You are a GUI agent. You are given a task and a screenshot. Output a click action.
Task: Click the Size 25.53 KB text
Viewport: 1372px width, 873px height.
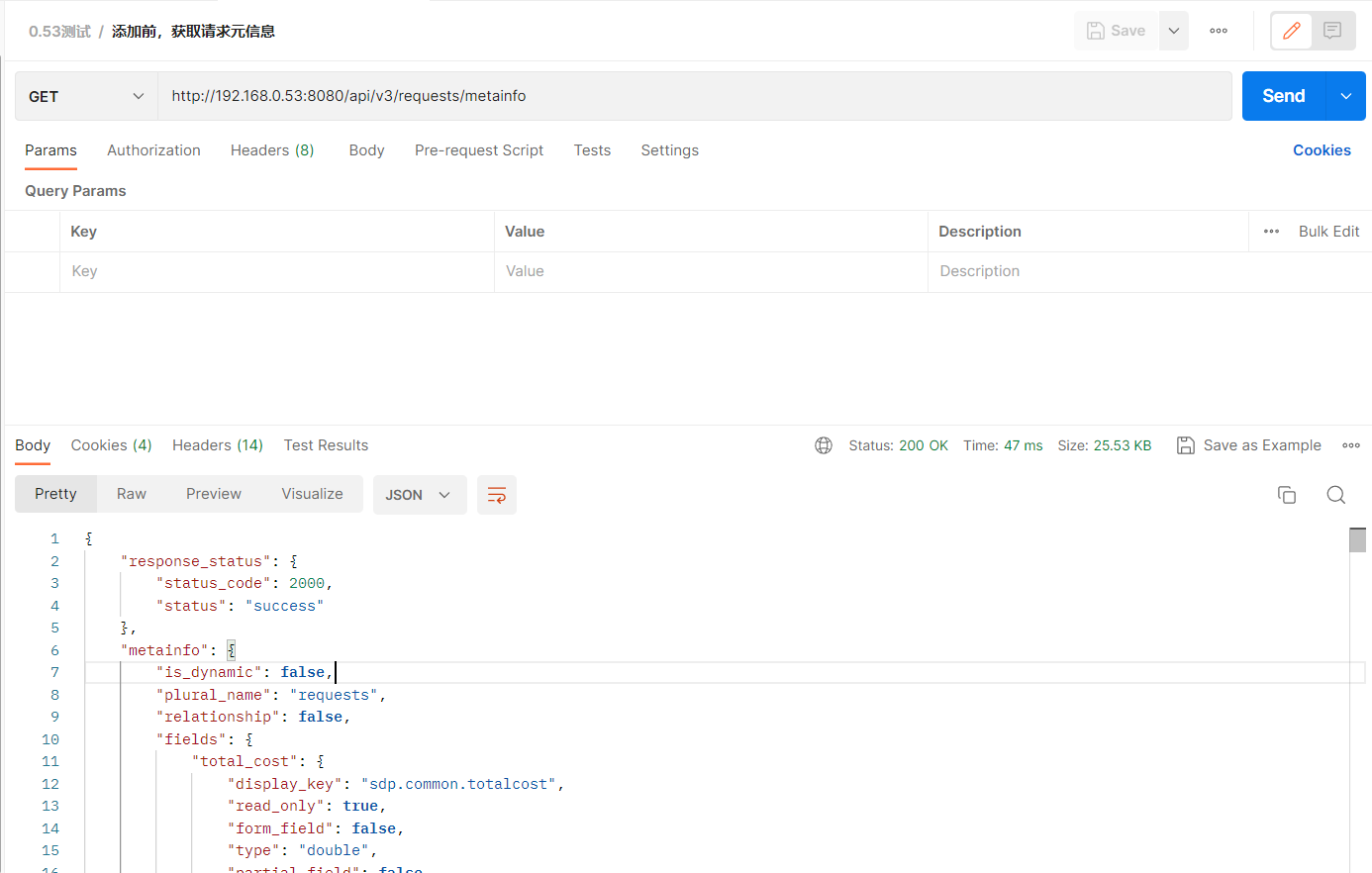pos(1105,445)
